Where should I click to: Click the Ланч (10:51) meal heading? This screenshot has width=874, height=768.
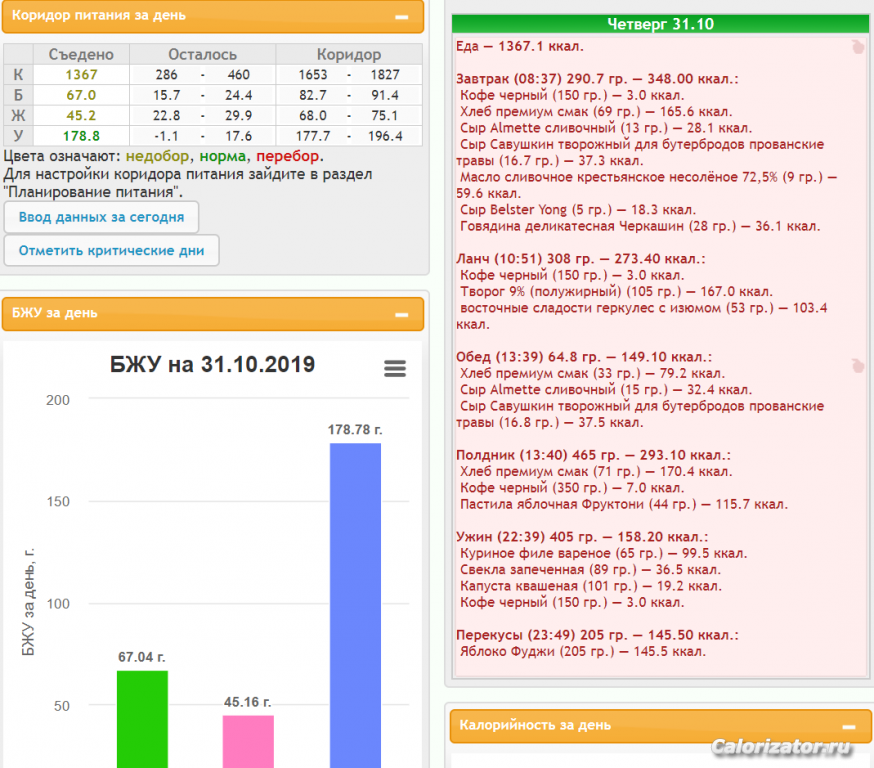coord(580,259)
